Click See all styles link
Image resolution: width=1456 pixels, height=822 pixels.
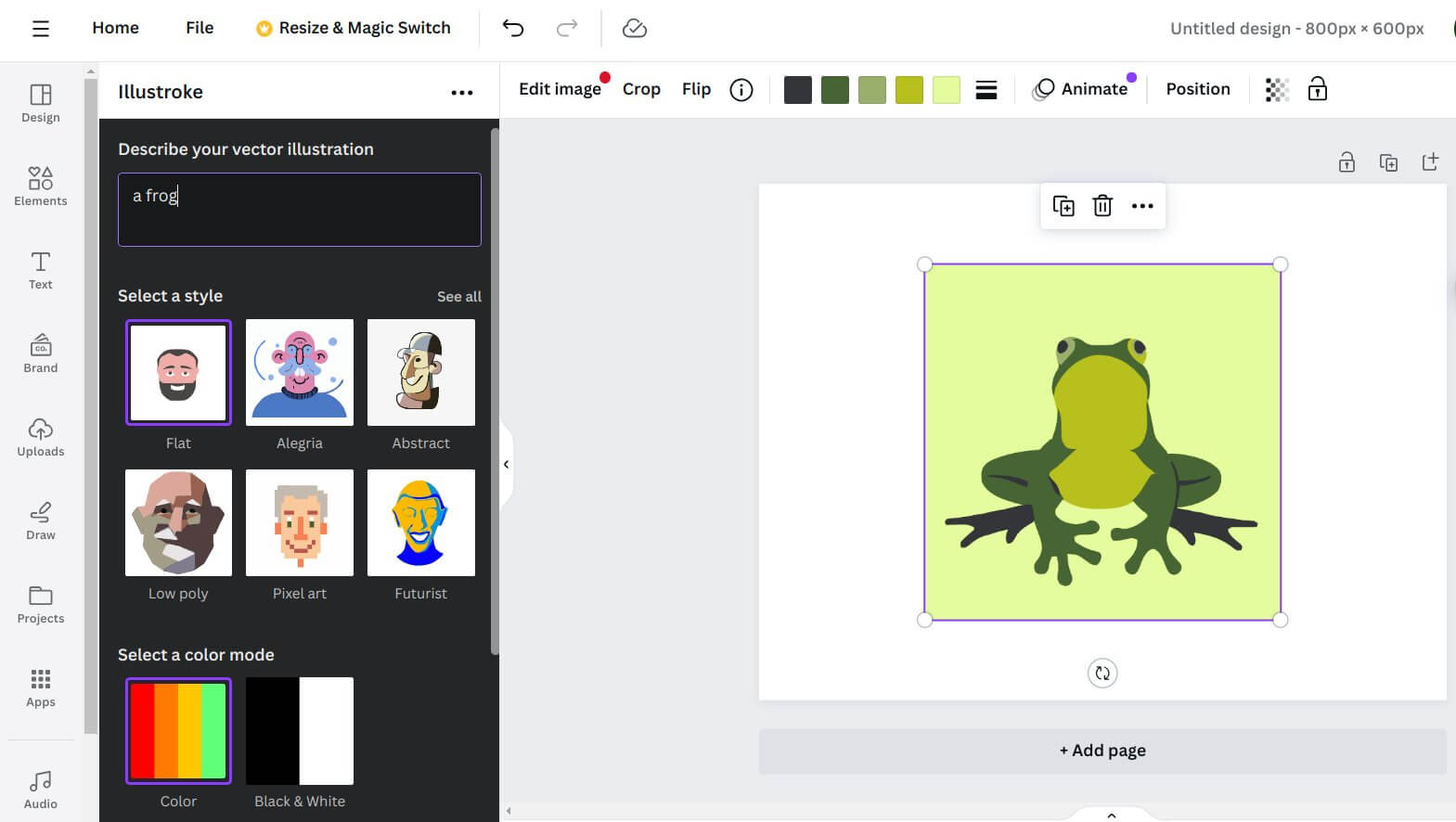(x=459, y=297)
